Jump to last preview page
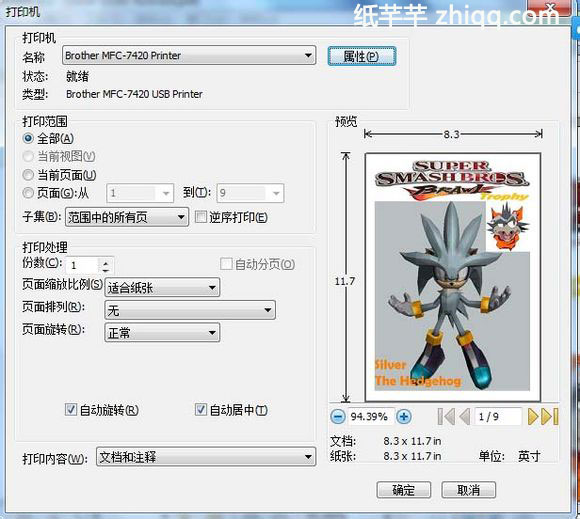Screen dimensions: 580x519 [x=550, y=417]
